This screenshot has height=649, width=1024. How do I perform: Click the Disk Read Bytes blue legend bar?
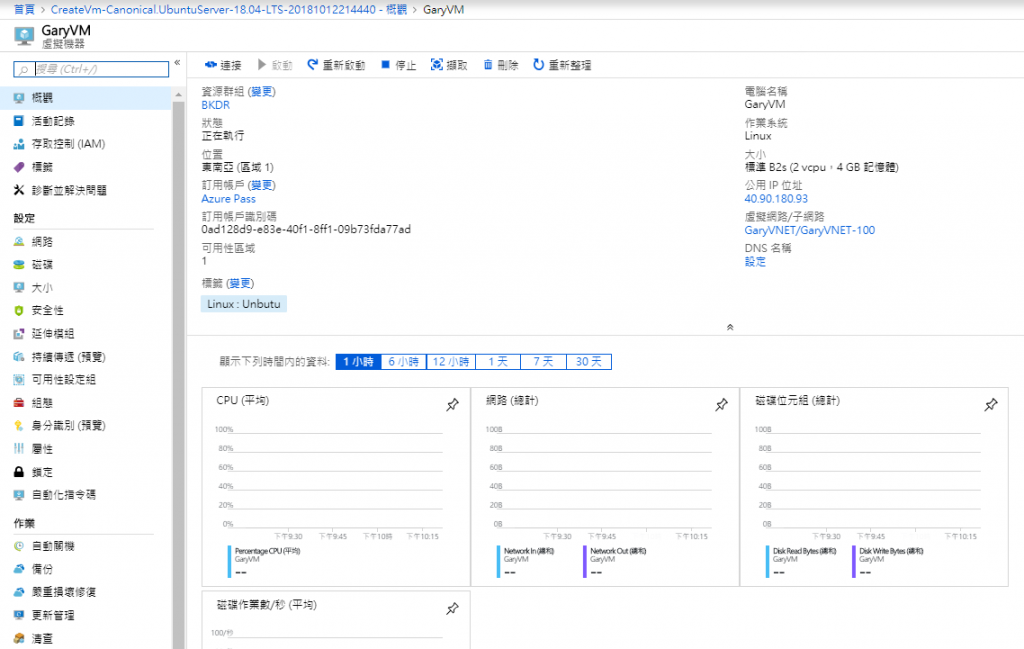tap(767, 562)
